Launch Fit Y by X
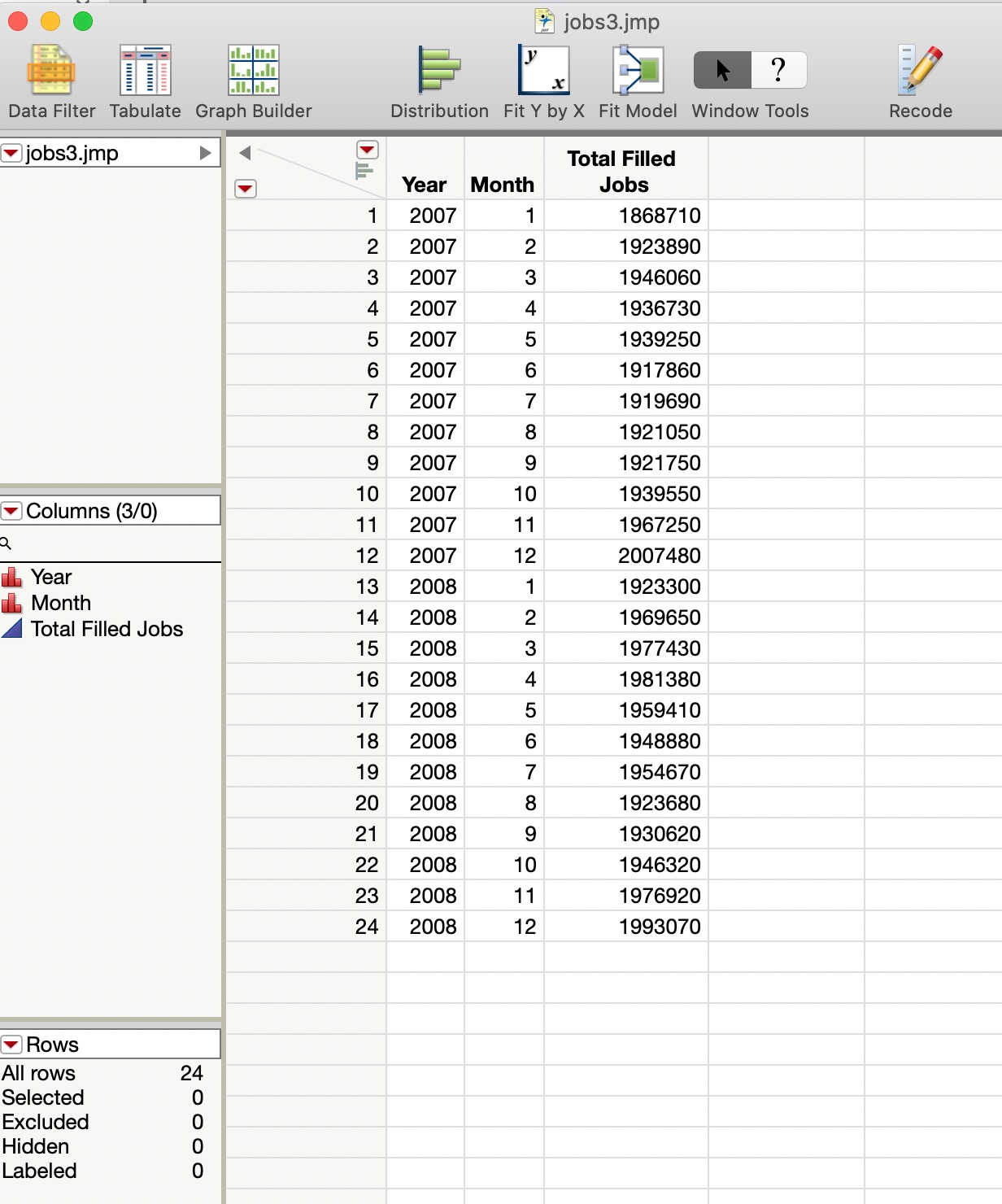The width and height of the screenshot is (1002, 1204). tap(544, 81)
